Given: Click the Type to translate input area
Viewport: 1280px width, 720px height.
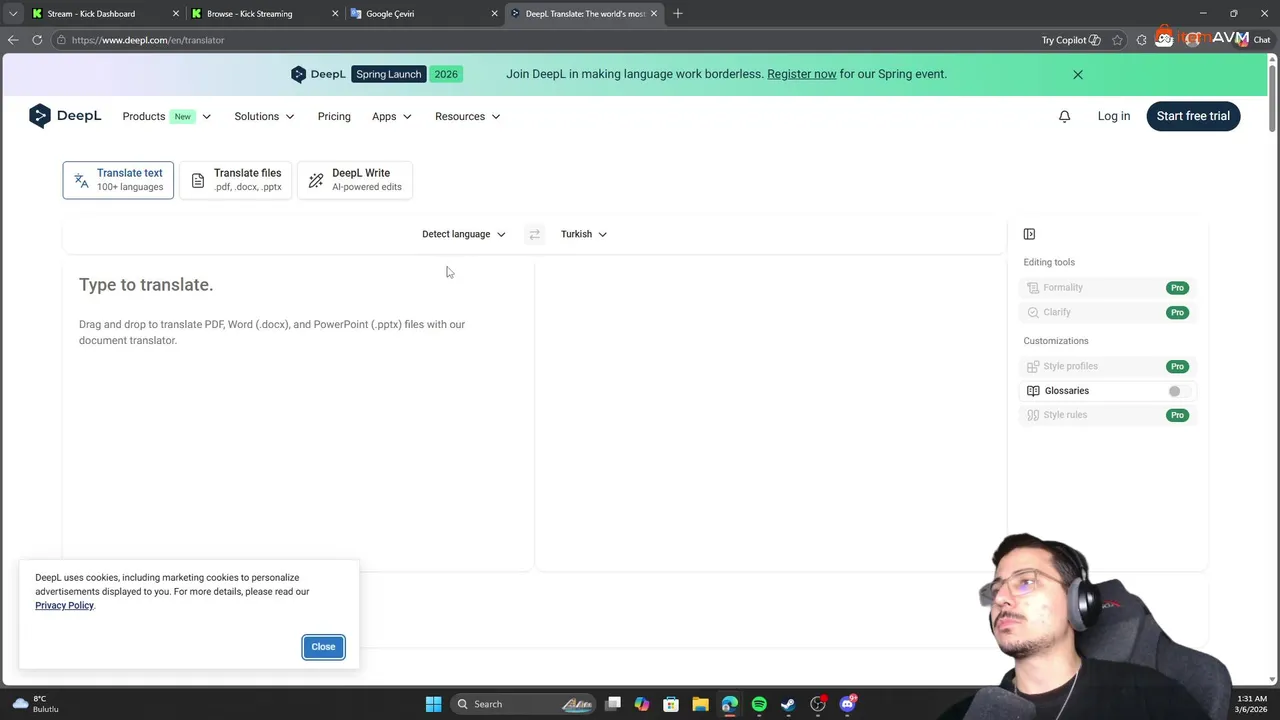Looking at the screenshot, I should [298, 415].
